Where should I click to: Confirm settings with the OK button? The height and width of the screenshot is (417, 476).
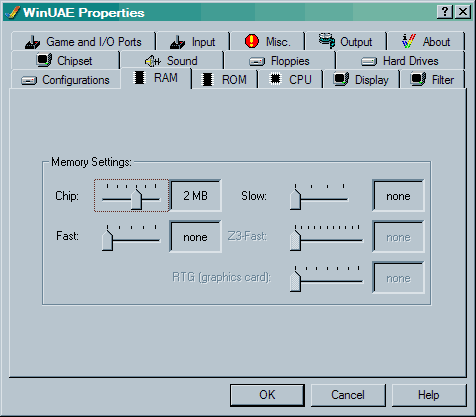pos(267,395)
